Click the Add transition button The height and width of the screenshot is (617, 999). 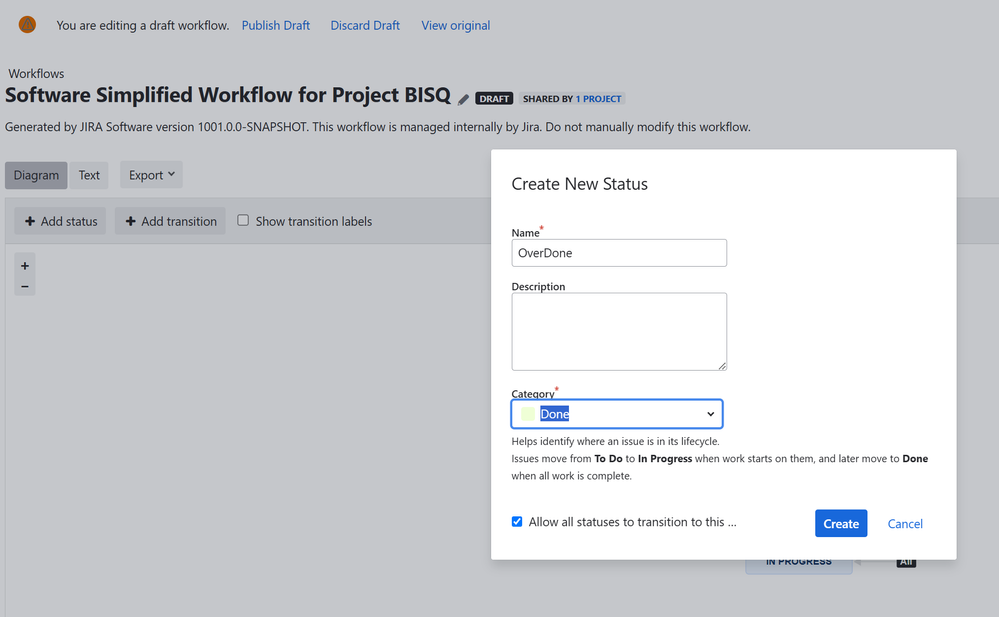click(170, 221)
